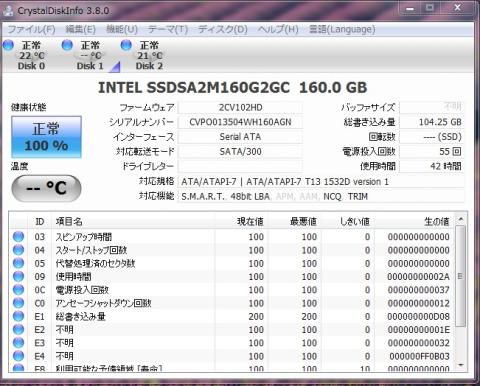Click raw value 000000000012 in row C0
The width and height of the screenshot is (480, 386).
418,303
